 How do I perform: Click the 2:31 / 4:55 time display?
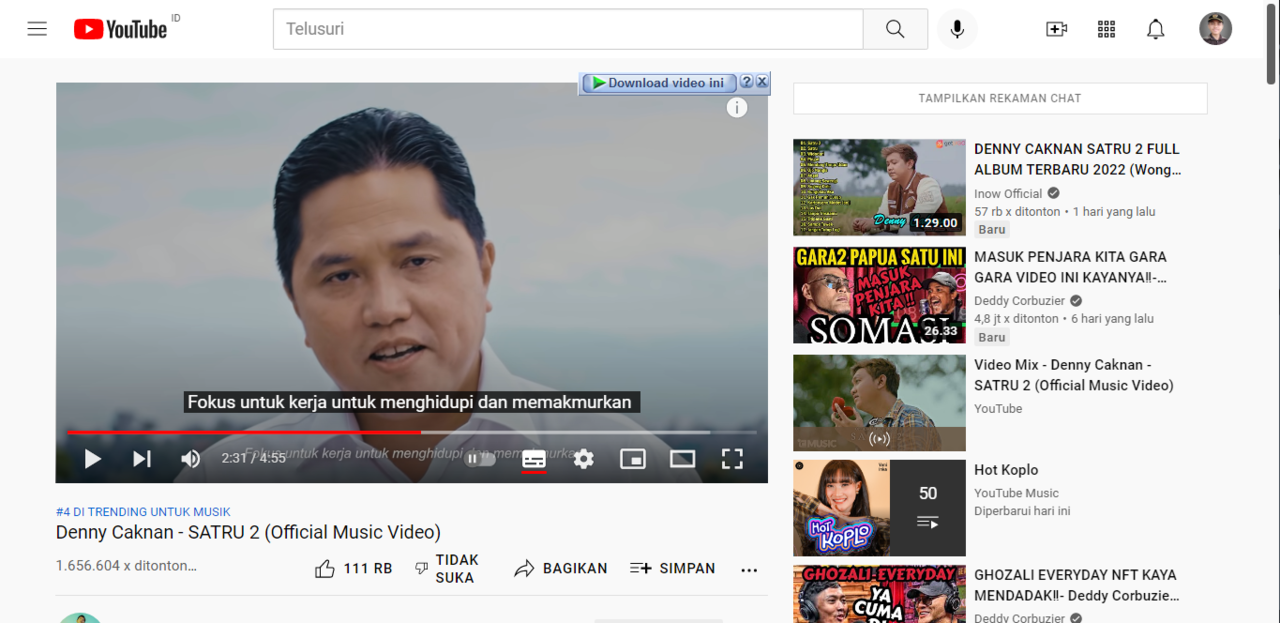coord(253,458)
